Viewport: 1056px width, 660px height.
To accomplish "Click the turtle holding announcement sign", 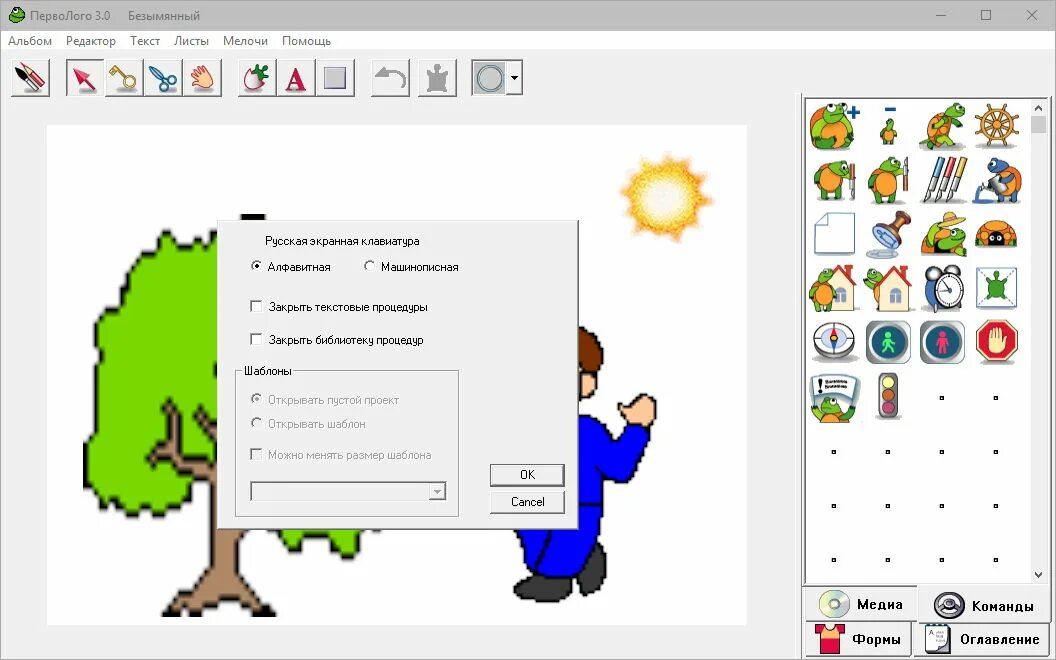I will pos(834,398).
